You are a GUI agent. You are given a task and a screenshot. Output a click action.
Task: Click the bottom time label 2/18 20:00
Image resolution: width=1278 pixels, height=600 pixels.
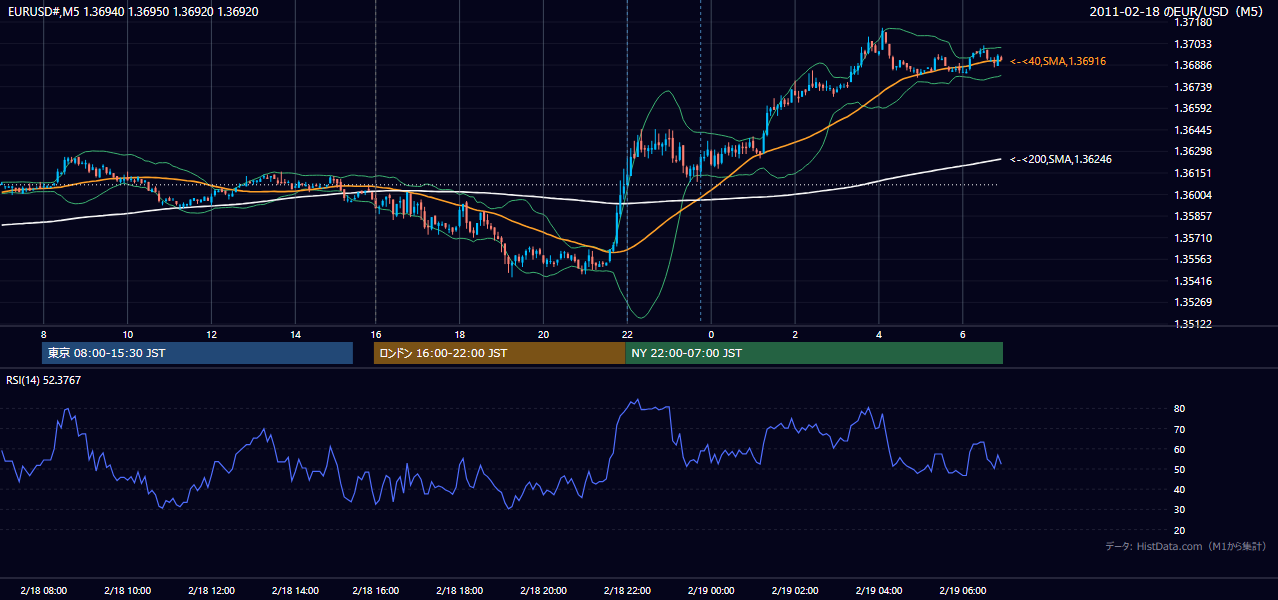[x=543, y=591]
